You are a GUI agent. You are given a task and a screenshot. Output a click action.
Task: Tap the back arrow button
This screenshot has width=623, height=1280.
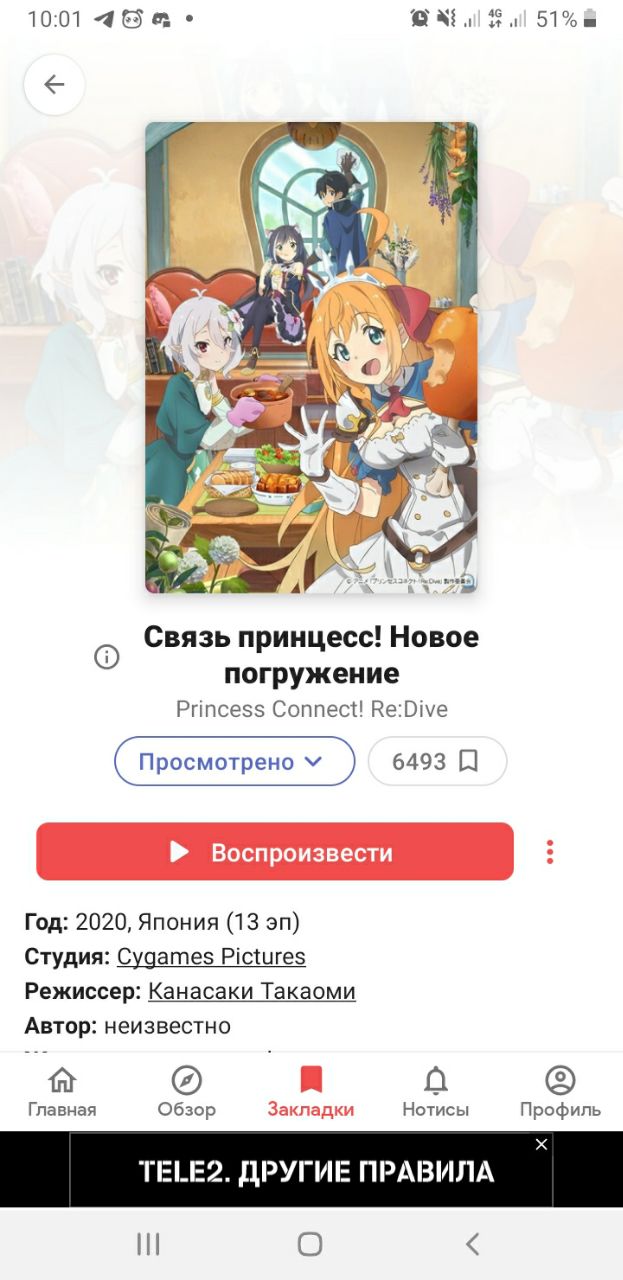click(x=54, y=85)
